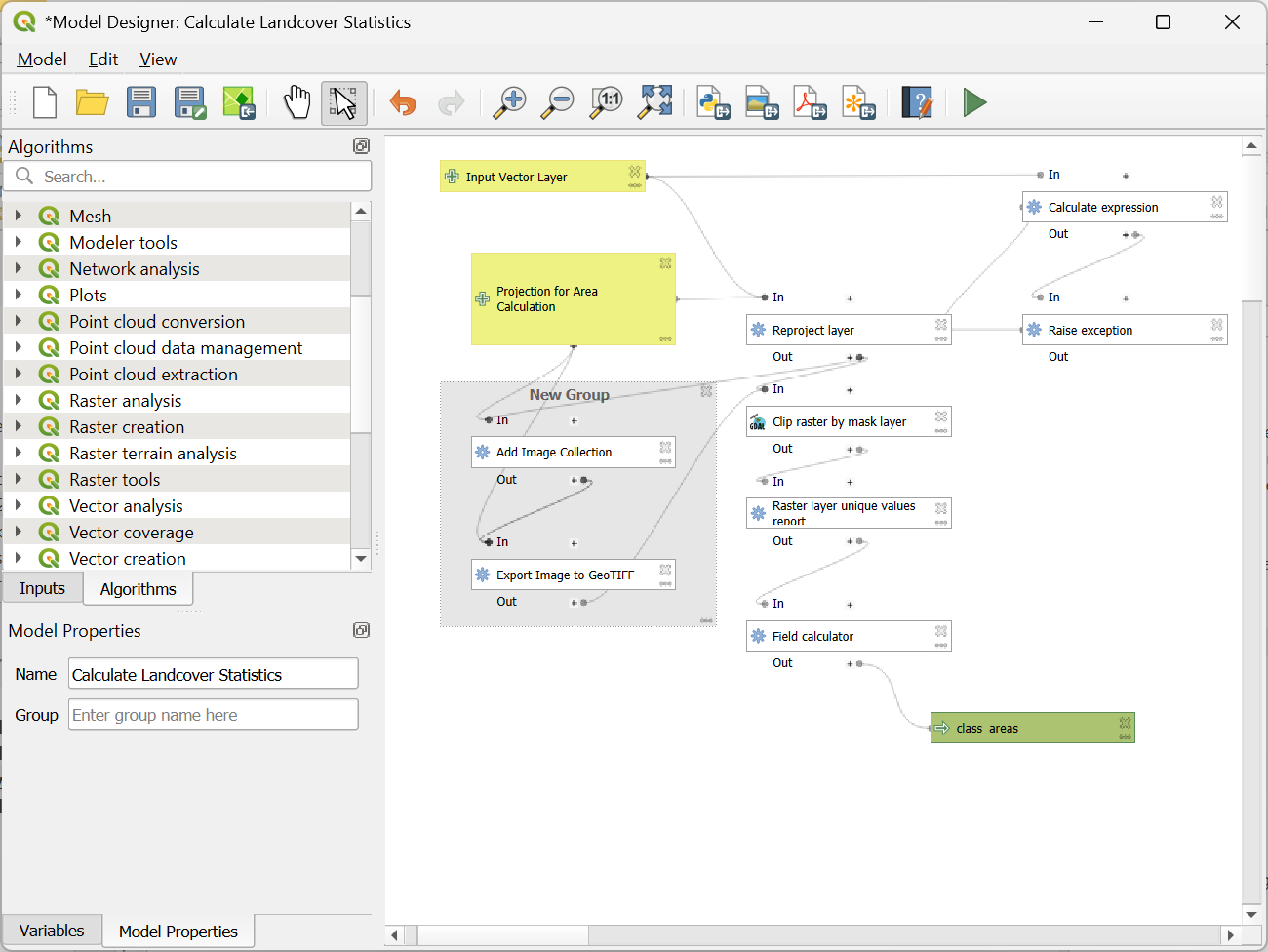Expand the Mesh algorithms group
The width and height of the screenshot is (1268, 952).
click(19, 216)
